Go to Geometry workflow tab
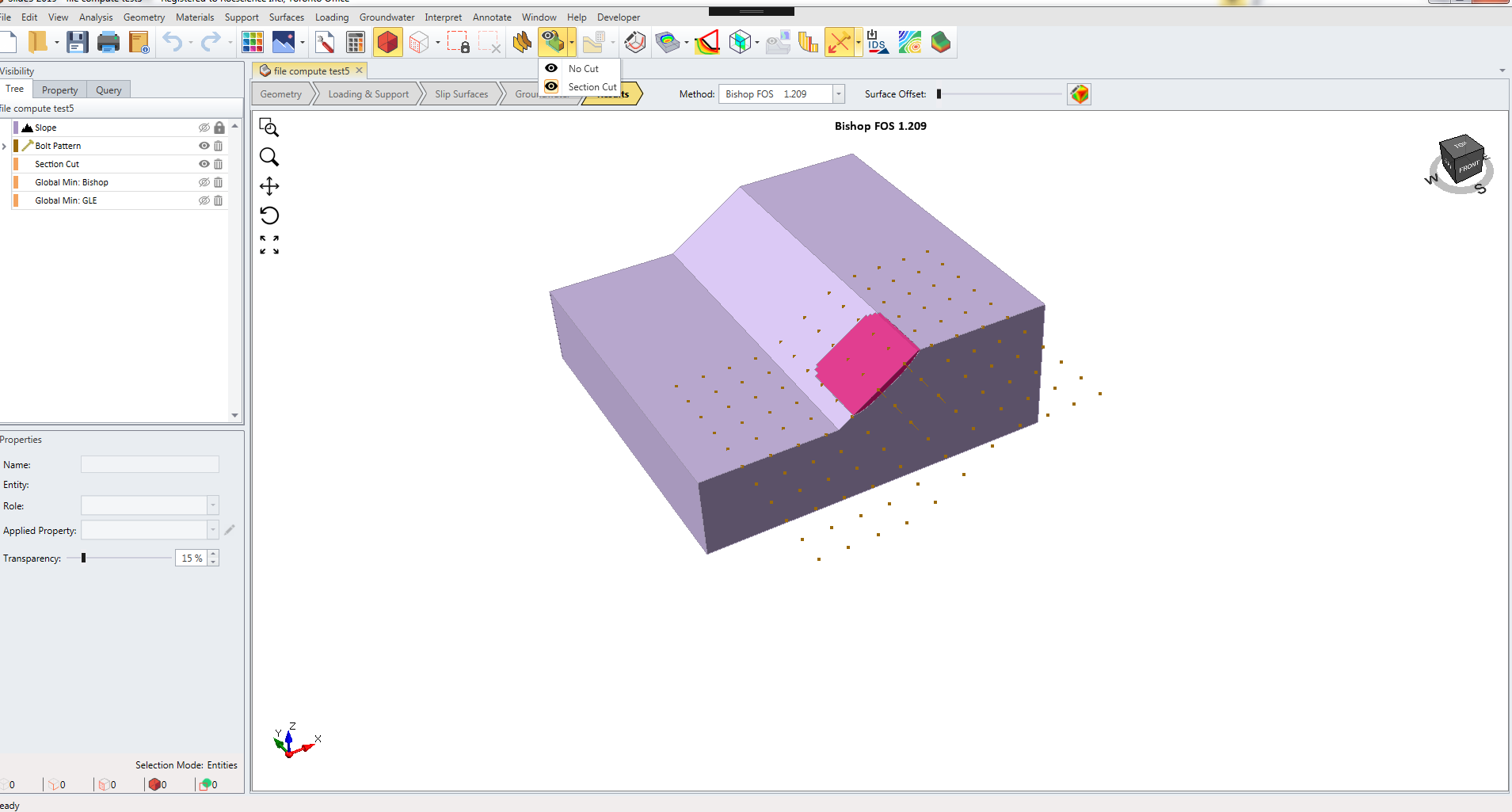1512x812 pixels. click(281, 94)
